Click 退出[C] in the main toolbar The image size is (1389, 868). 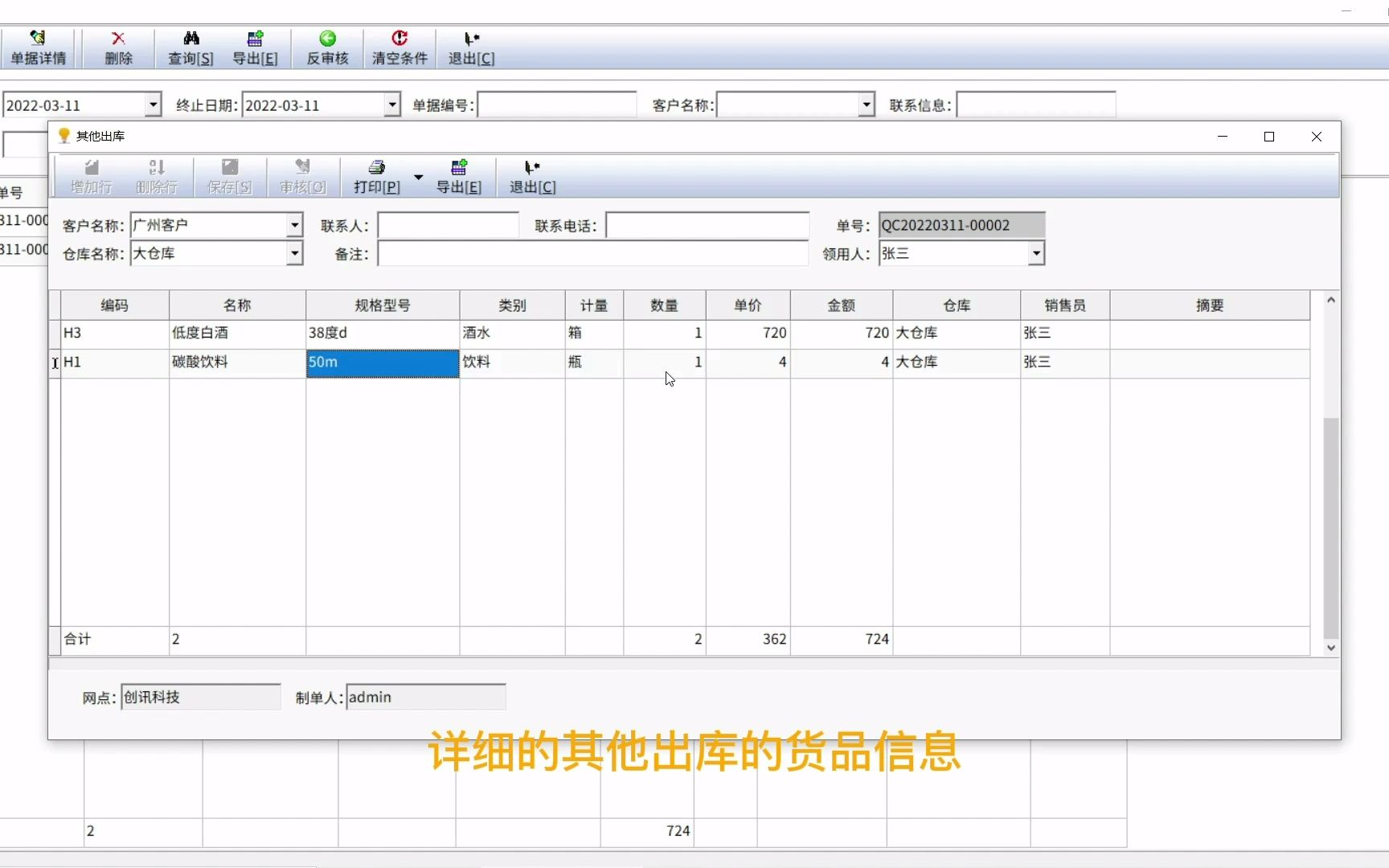pyautogui.click(x=471, y=48)
